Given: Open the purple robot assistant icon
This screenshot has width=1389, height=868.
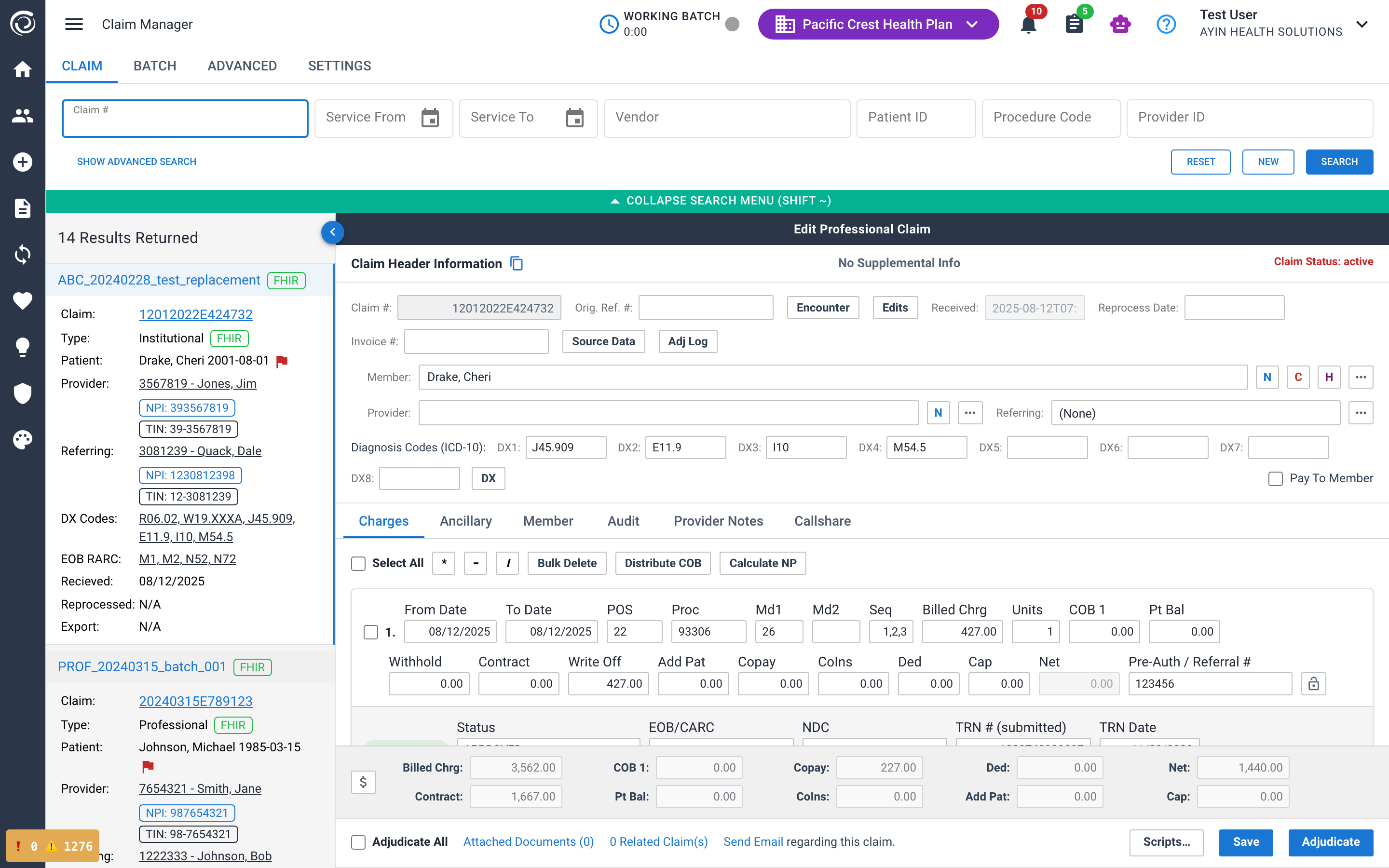Looking at the screenshot, I should (x=1120, y=24).
